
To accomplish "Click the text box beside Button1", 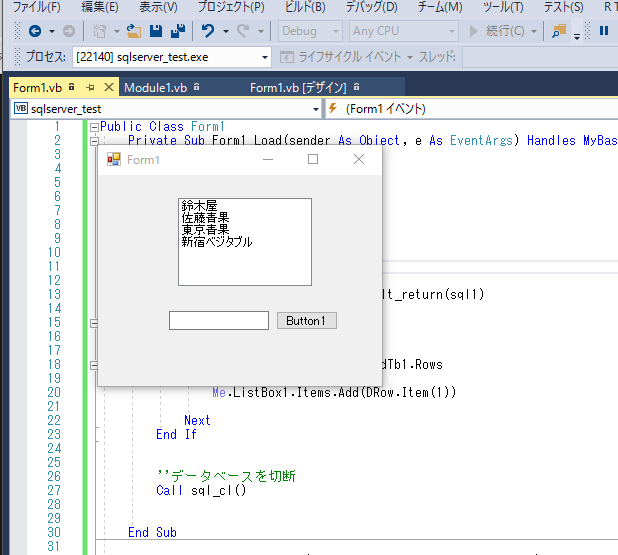I will coord(218,321).
